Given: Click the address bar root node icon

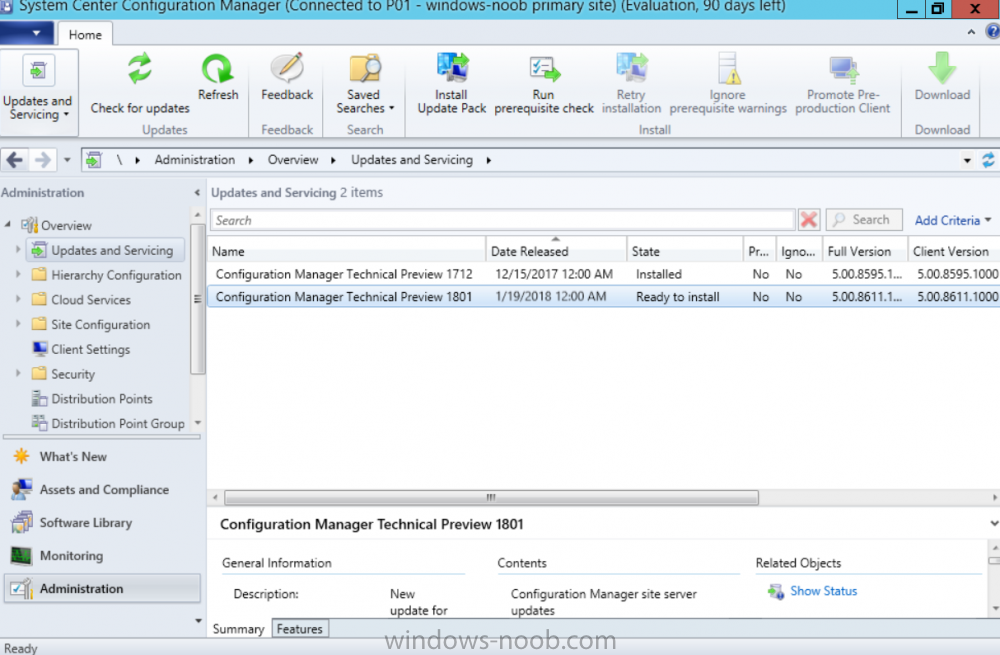Looking at the screenshot, I should click(x=94, y=159).
